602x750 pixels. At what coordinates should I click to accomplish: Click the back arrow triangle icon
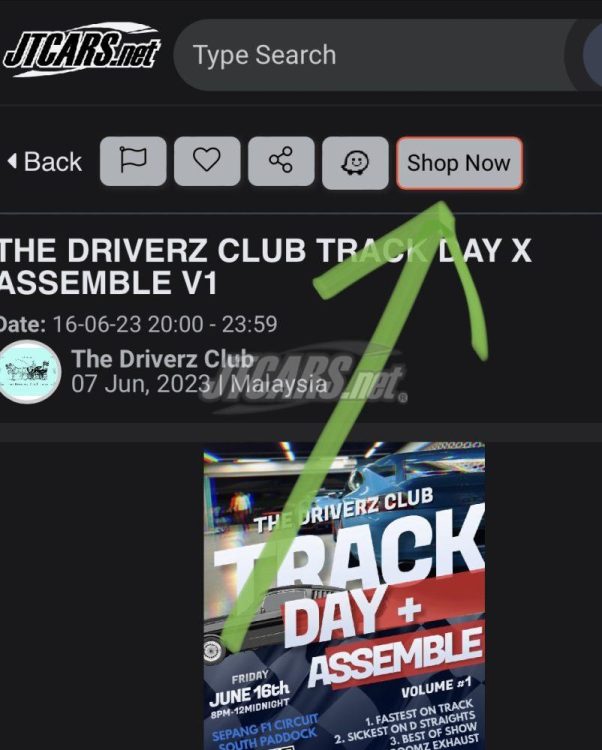(x=12, y=161)
